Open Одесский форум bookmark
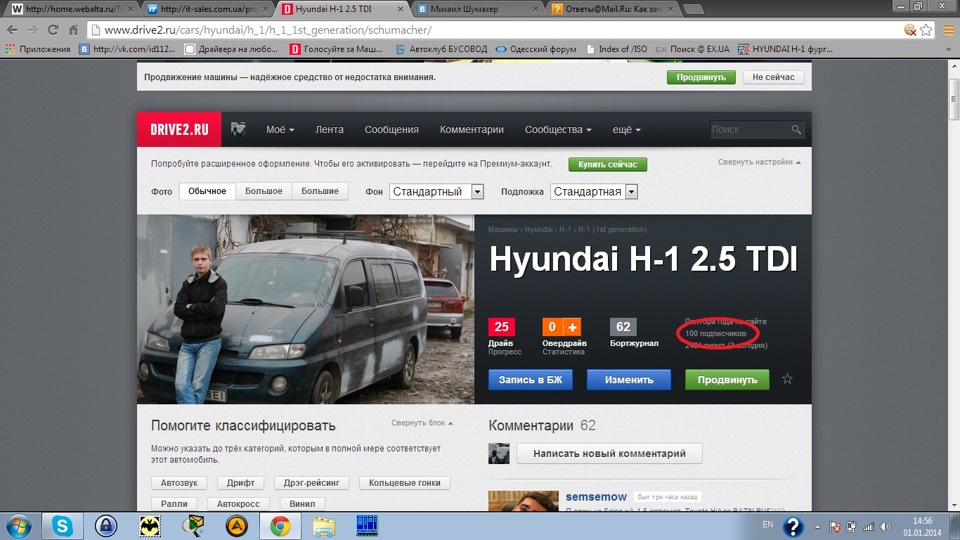 536,49
